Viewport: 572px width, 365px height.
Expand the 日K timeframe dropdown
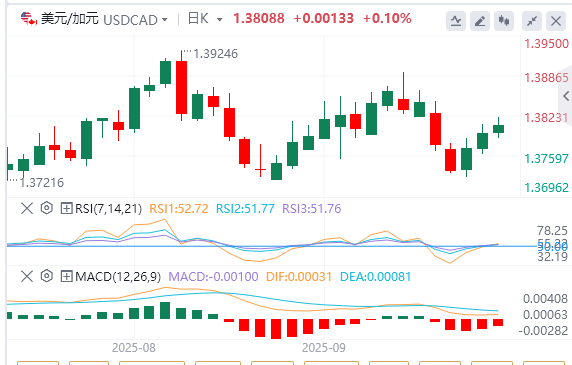(x=220, y=20)
